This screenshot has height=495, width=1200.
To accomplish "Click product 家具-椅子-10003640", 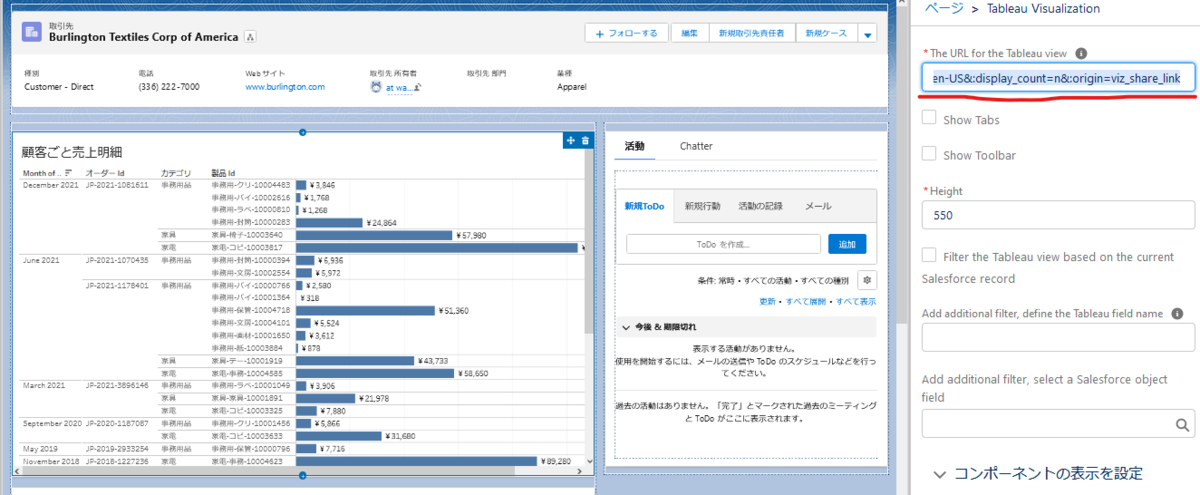I will [247, 235].
